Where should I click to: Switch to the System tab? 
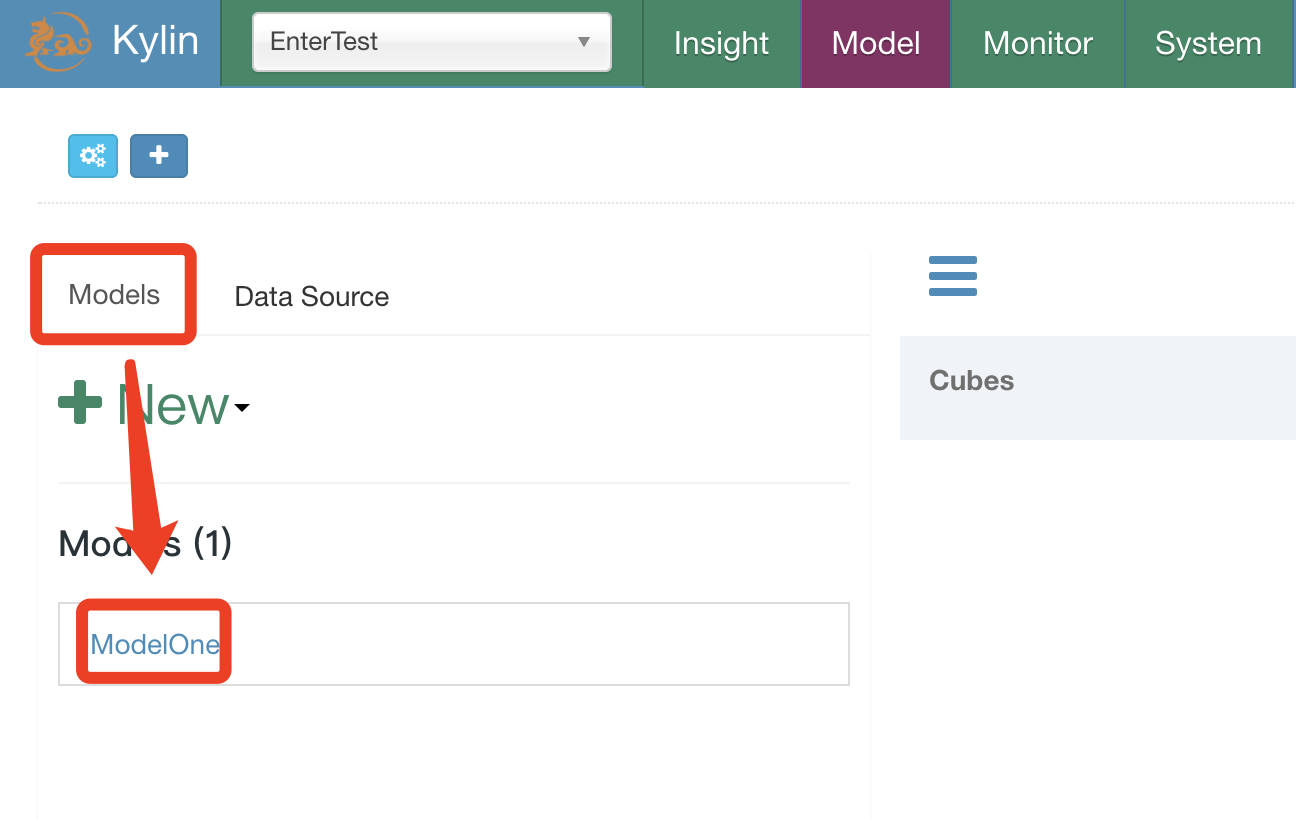[1208, 44]
